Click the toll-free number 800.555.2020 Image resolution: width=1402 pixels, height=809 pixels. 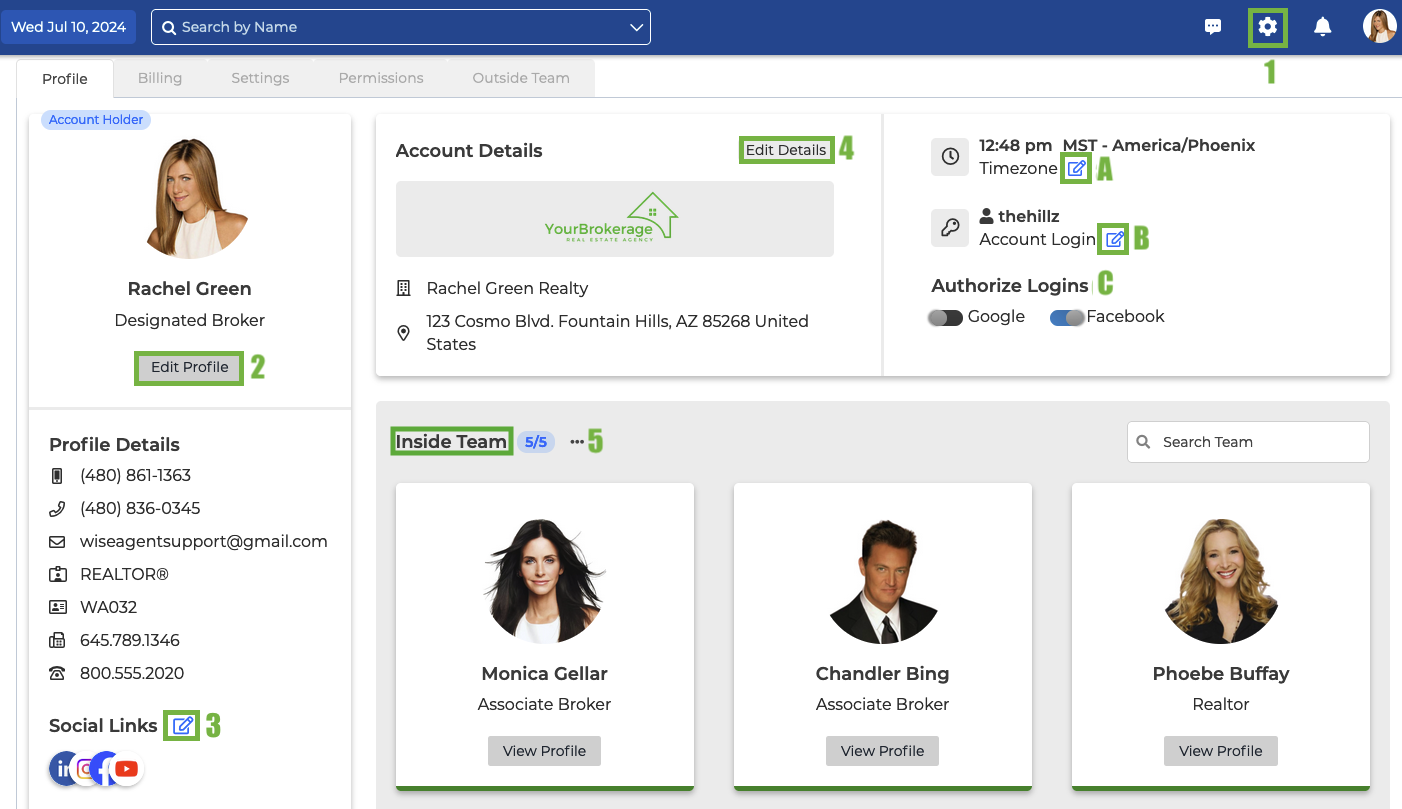pyautogui.click(x=132, y=673)
